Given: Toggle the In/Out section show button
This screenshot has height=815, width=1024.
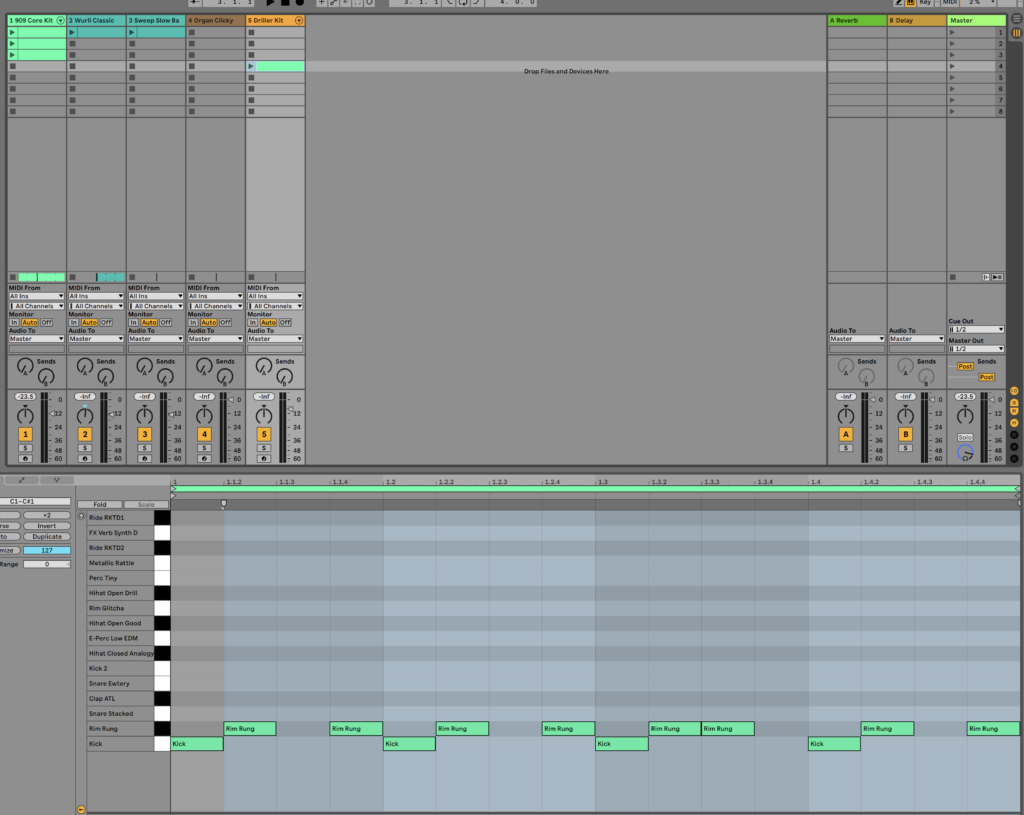Looking at the screenshot, I should 1014,391.
